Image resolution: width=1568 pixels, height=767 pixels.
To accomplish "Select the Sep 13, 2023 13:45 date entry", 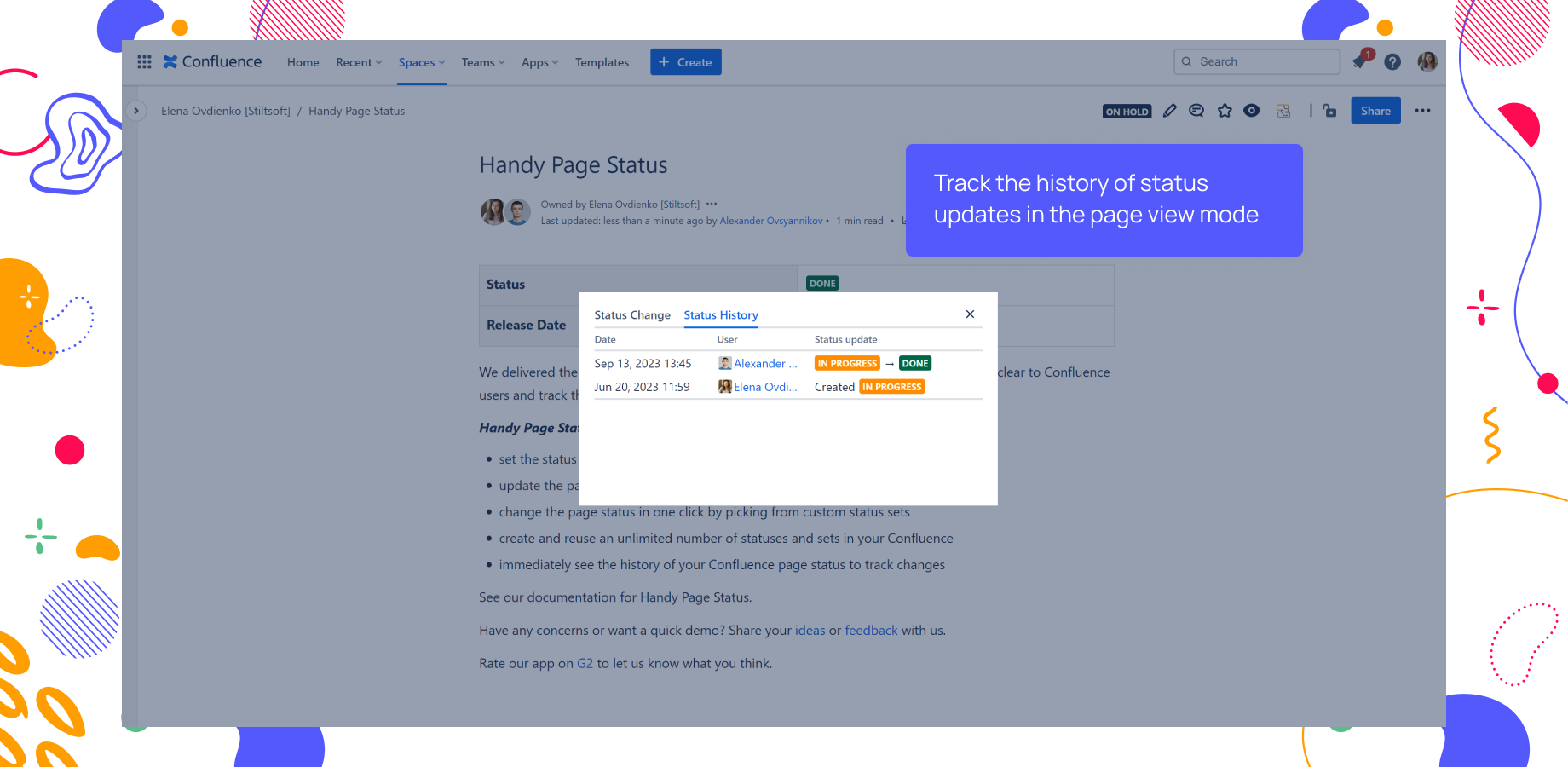I will coord(643,364).
